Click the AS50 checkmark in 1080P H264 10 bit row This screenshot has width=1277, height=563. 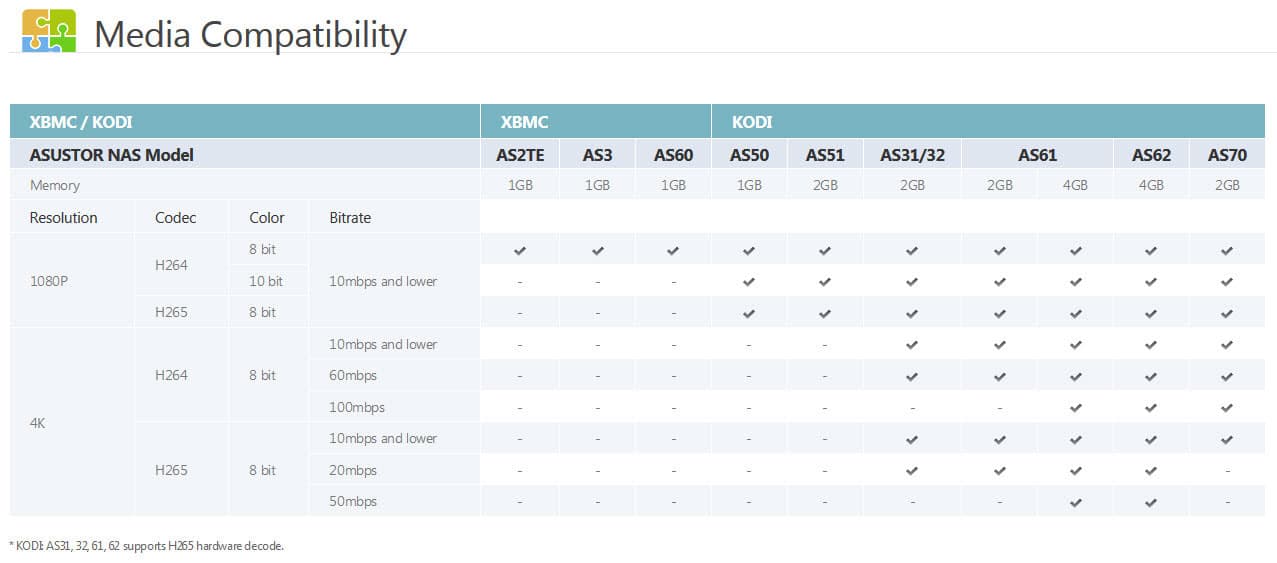tap(749, 282)
